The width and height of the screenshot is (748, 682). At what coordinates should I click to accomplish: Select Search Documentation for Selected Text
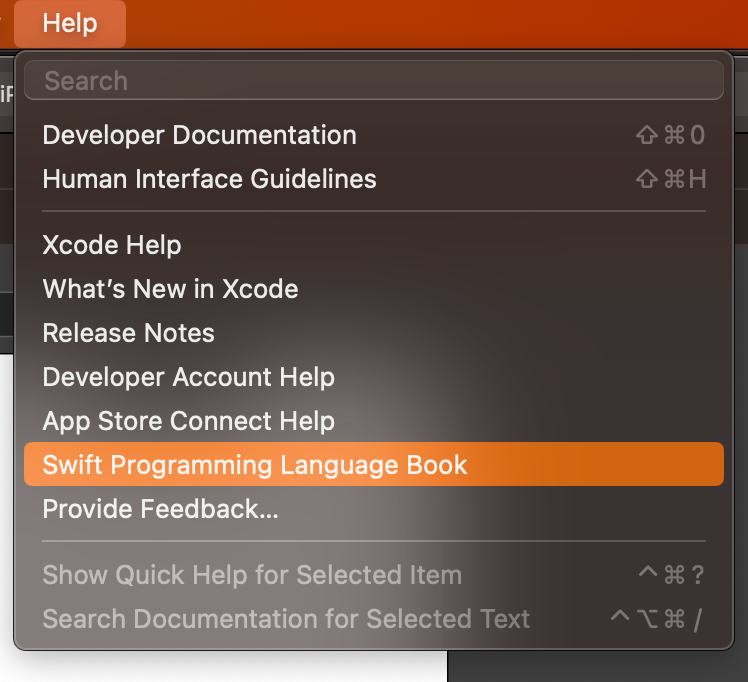click(374, 619)
